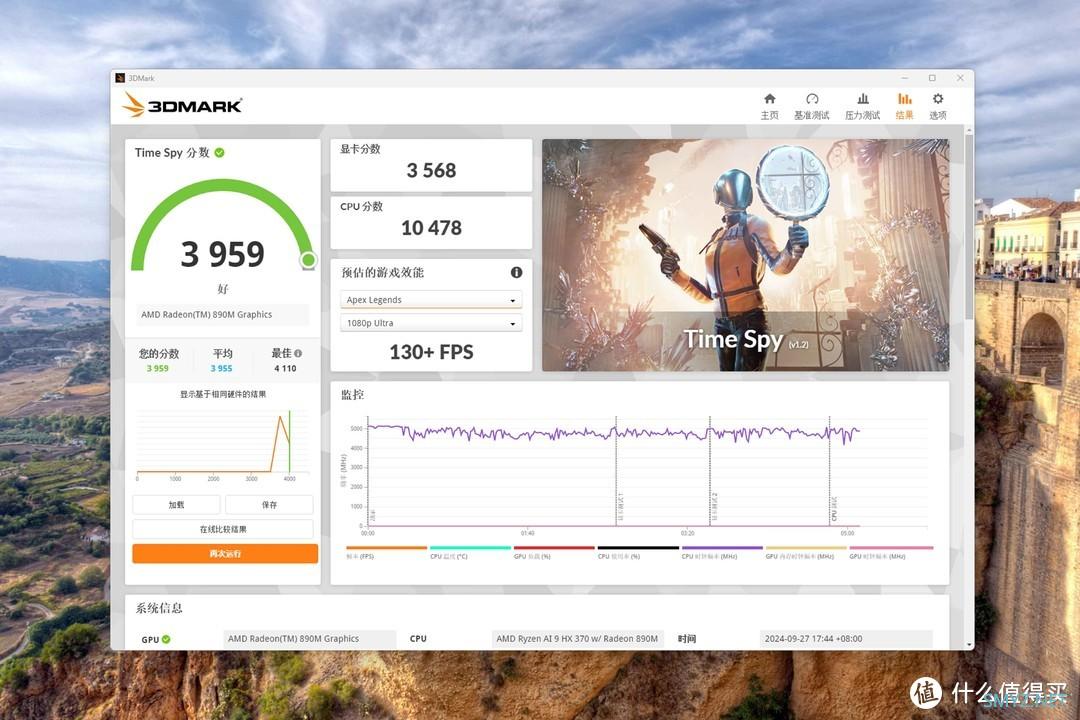The image size is (1080, 720).
Task: Toggle the pink GPU 时钟频率 (MHz) legend series
Action: pyautogui.click(x=891, y=553)
